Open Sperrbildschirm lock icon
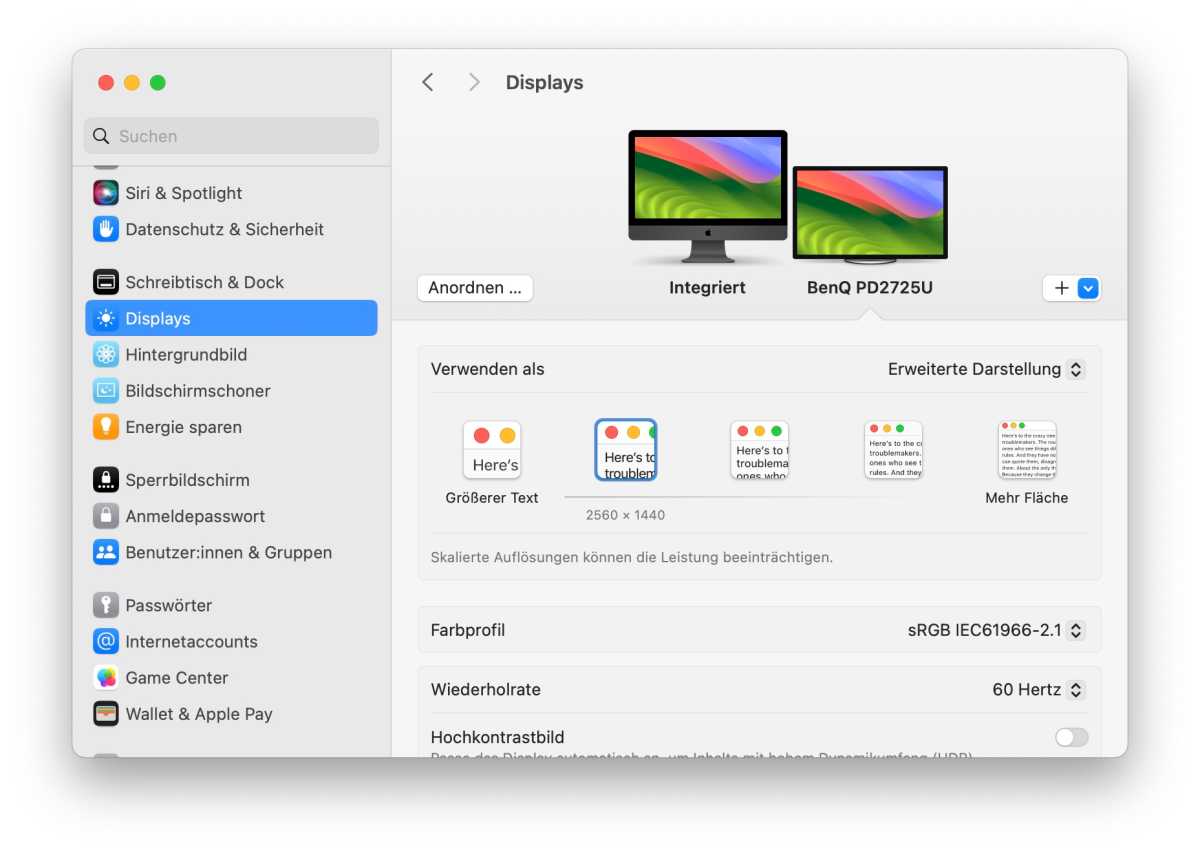1200x853 pixels. [x=106, y=480]
